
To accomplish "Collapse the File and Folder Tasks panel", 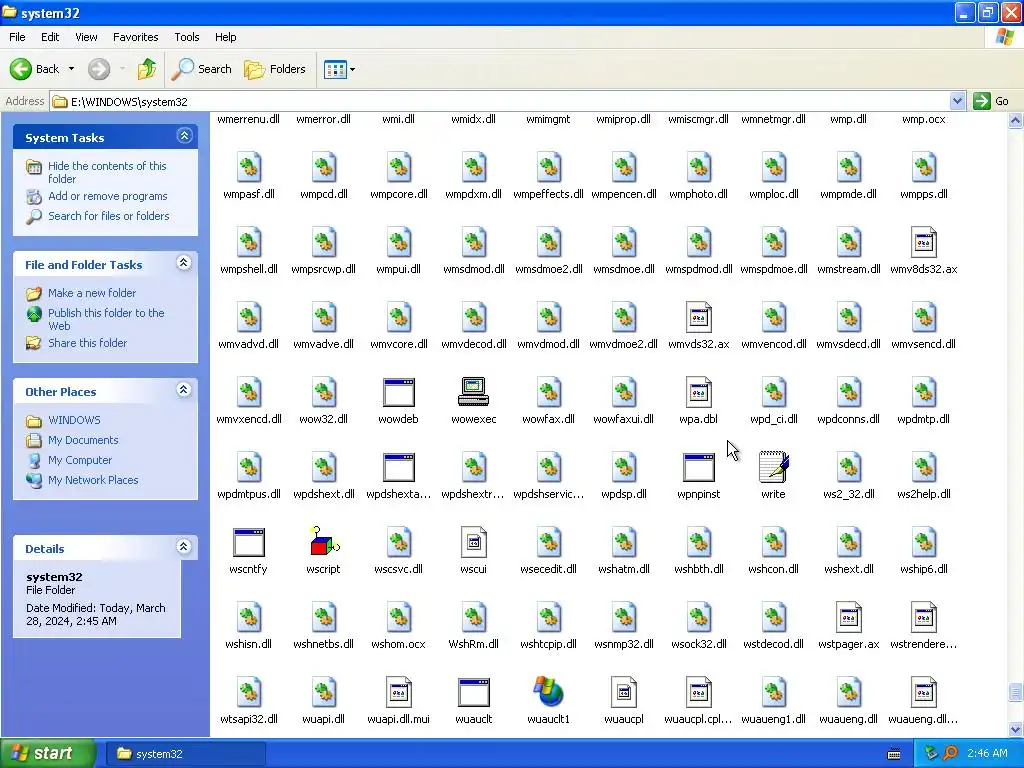I will click(x=184, y=263).
